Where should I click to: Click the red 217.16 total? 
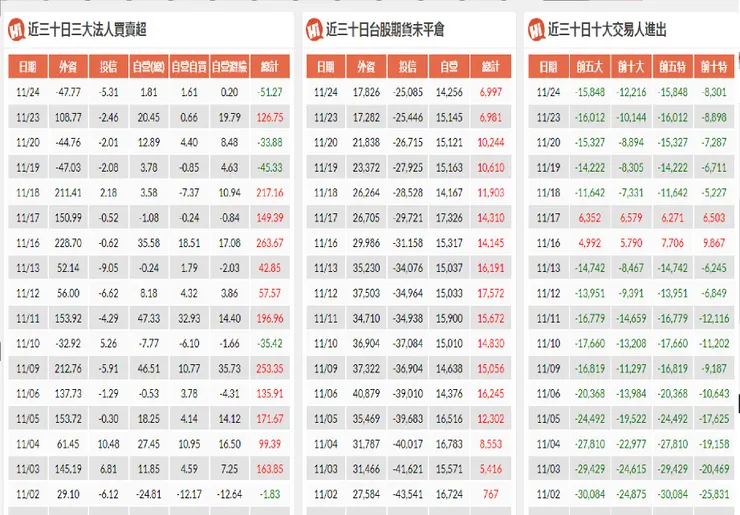pyautogui.click(x=270, y=193)
